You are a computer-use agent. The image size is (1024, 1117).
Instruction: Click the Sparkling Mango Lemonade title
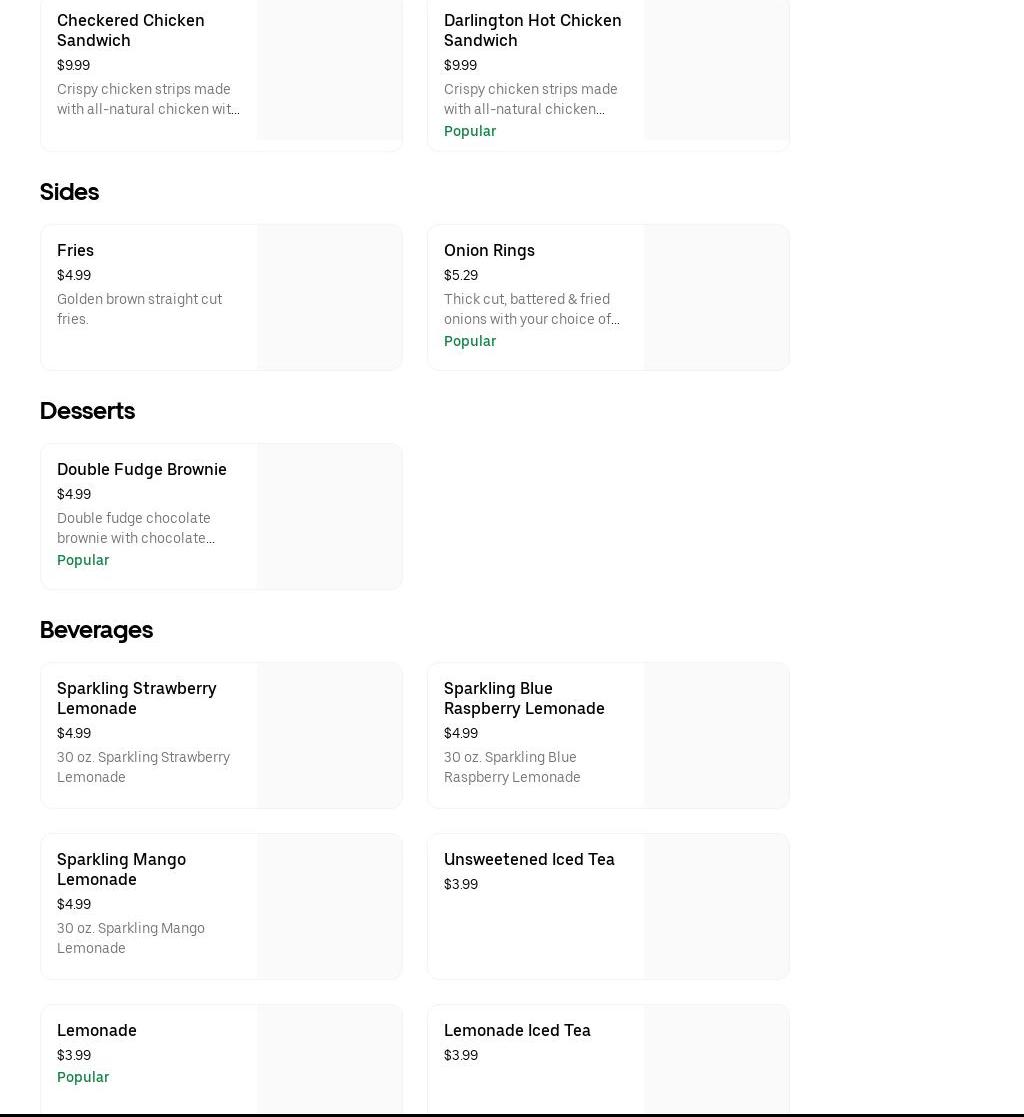coord(121,869)
